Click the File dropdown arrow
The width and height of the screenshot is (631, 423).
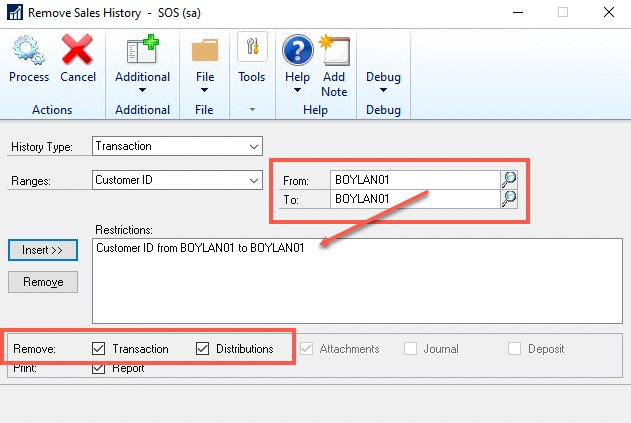coord(204,90)
